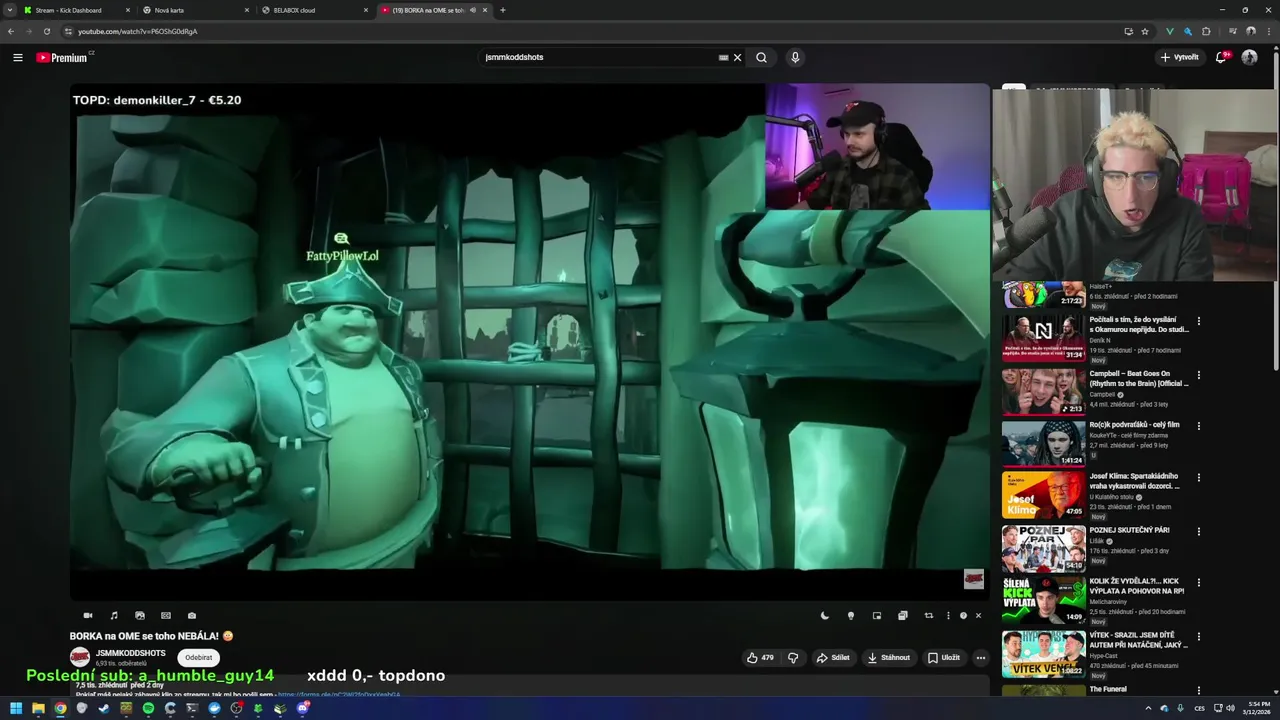1280x720 pixels.
Task: Open Steam from taskbar
Action: tap(104, 708)
